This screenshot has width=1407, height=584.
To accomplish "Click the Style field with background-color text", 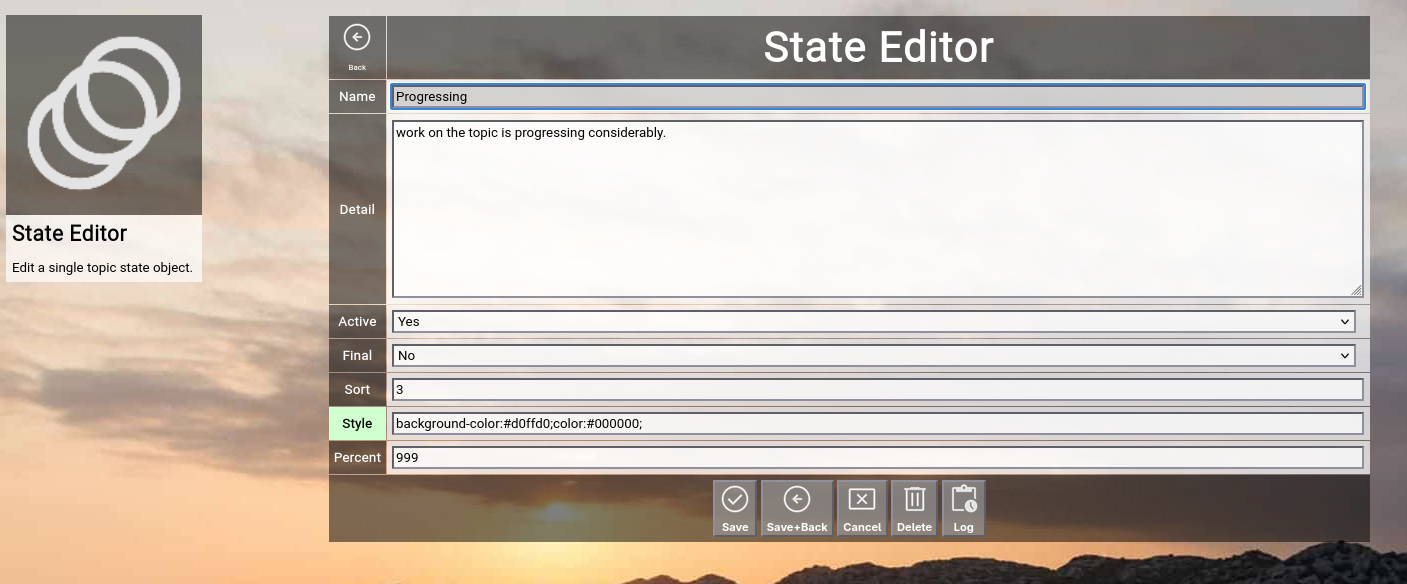I will (x=877, y=424).
